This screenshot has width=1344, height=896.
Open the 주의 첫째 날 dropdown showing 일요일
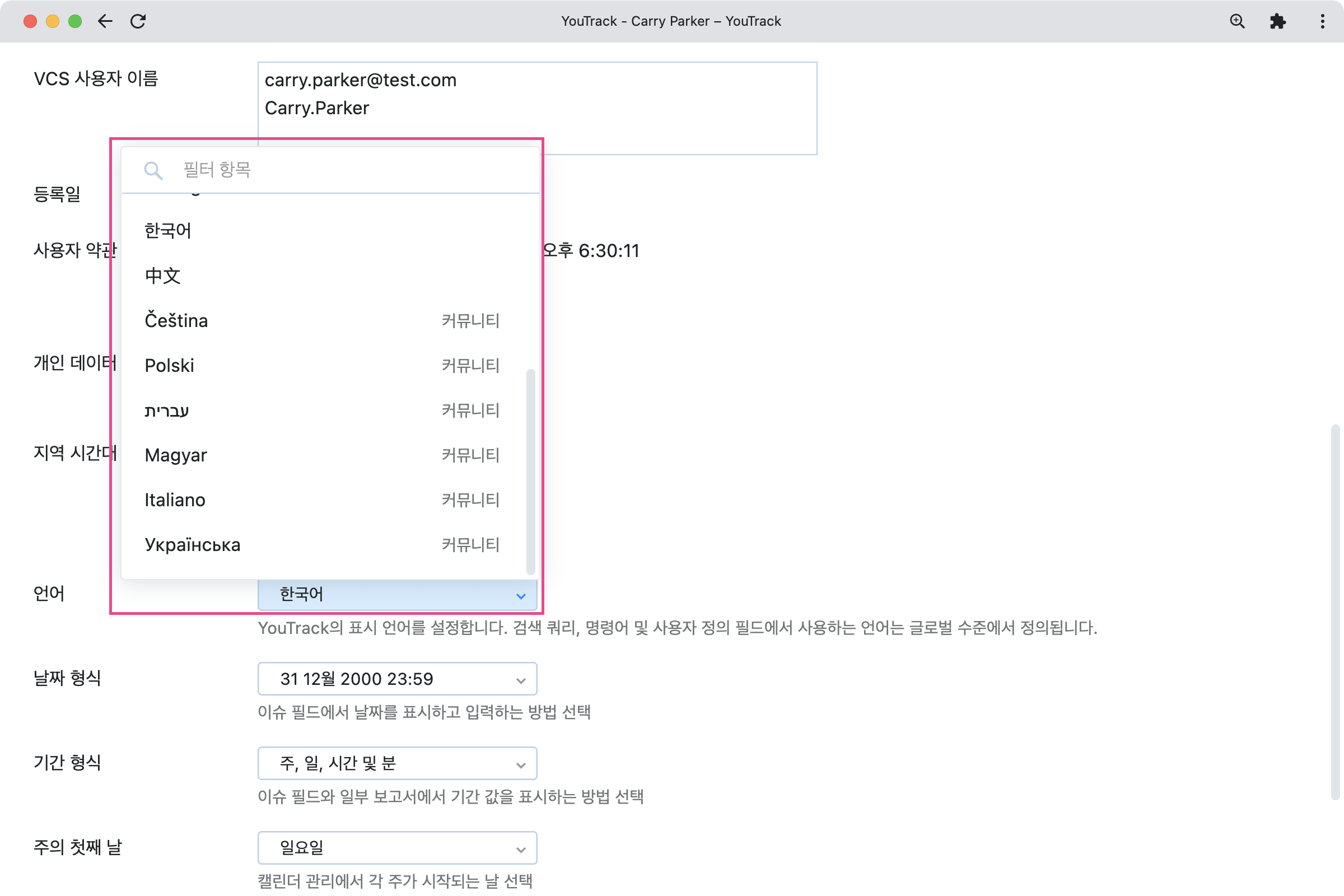tap(396, 848)
